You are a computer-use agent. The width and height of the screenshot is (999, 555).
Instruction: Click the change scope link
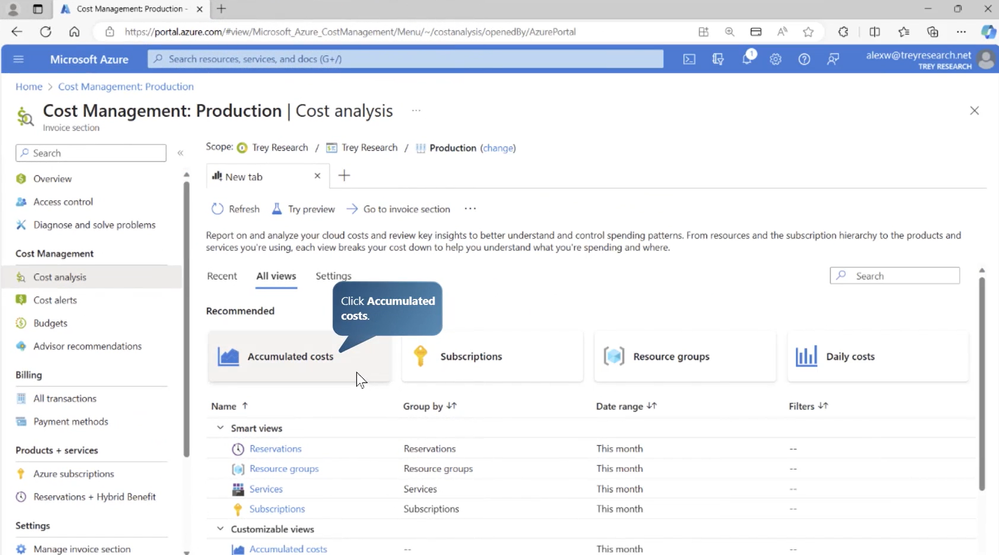pos(498,148)
